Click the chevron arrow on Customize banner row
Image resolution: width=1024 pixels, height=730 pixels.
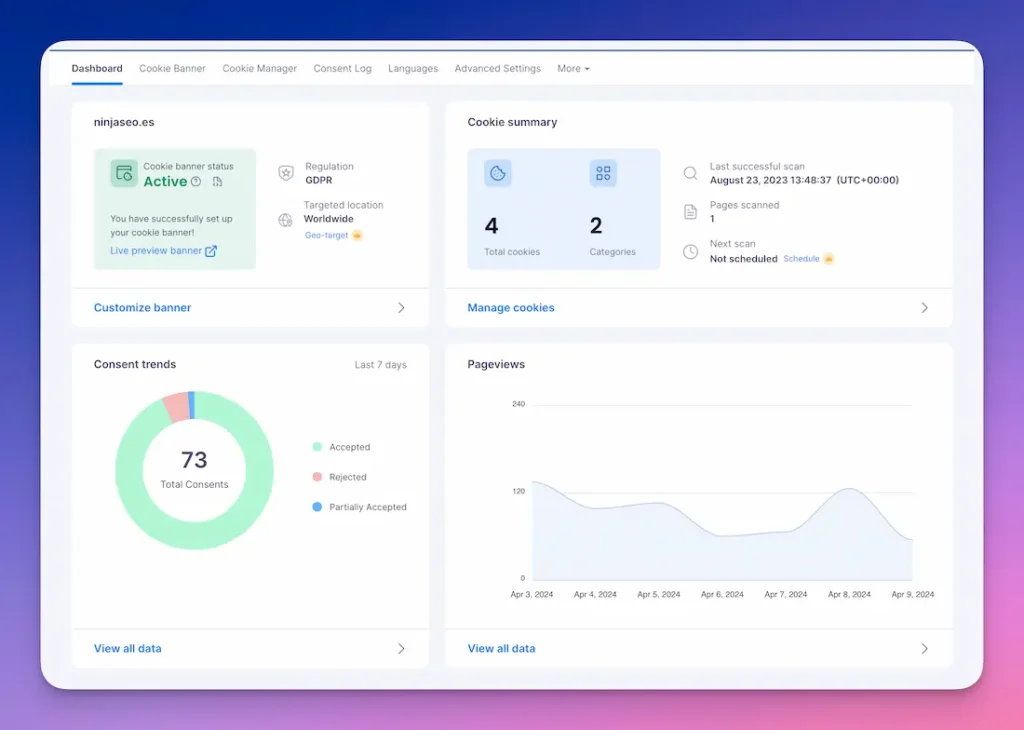(x=401, y=308)
